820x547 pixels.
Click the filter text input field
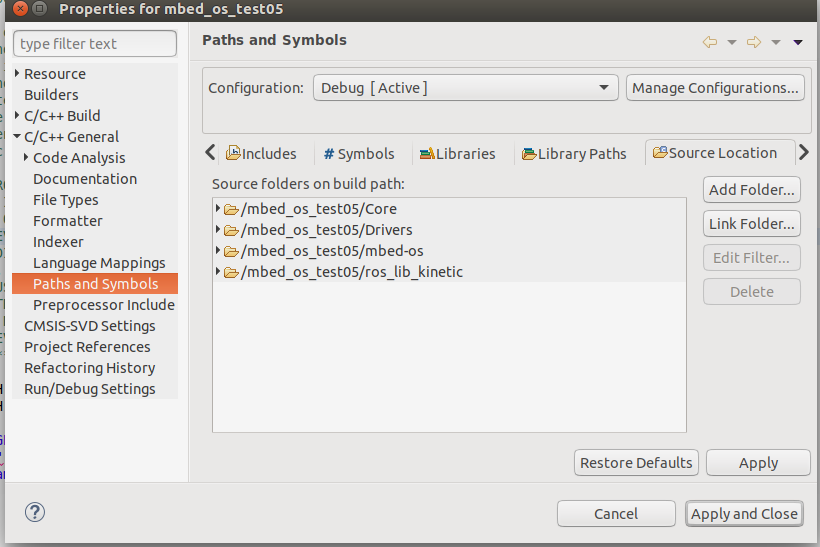[x=95, y=44]
